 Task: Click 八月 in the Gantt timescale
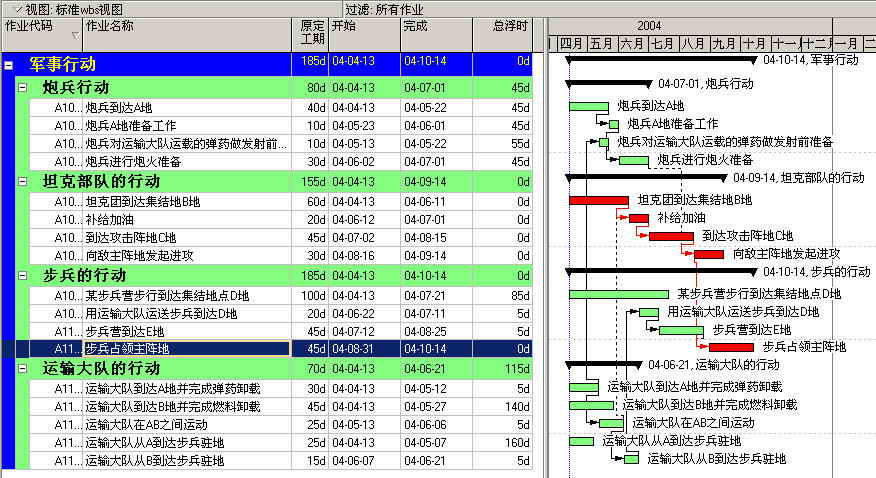click(x=693, y=44)
